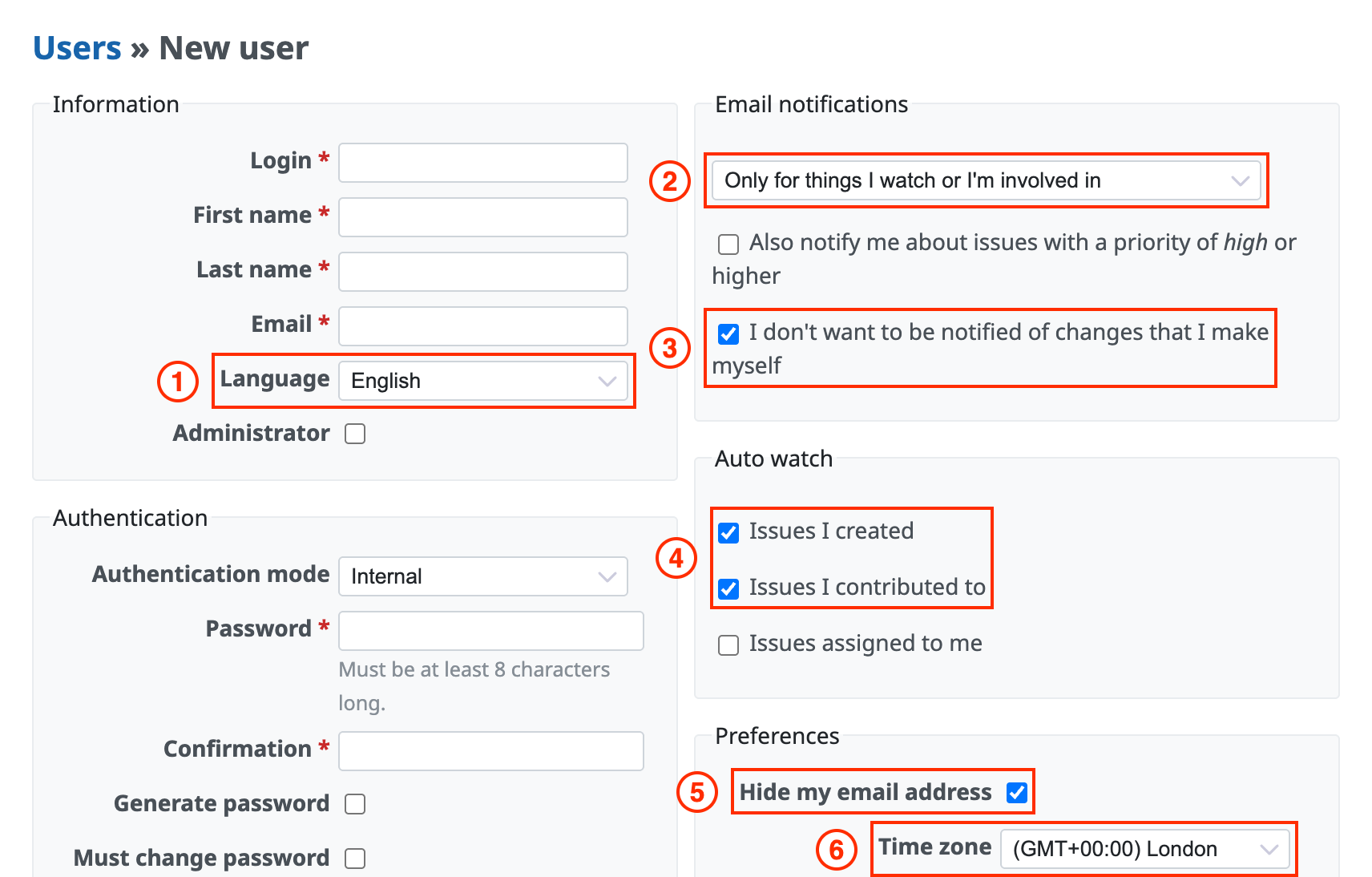
Task: Click the Last name text box
Action: 483,272
